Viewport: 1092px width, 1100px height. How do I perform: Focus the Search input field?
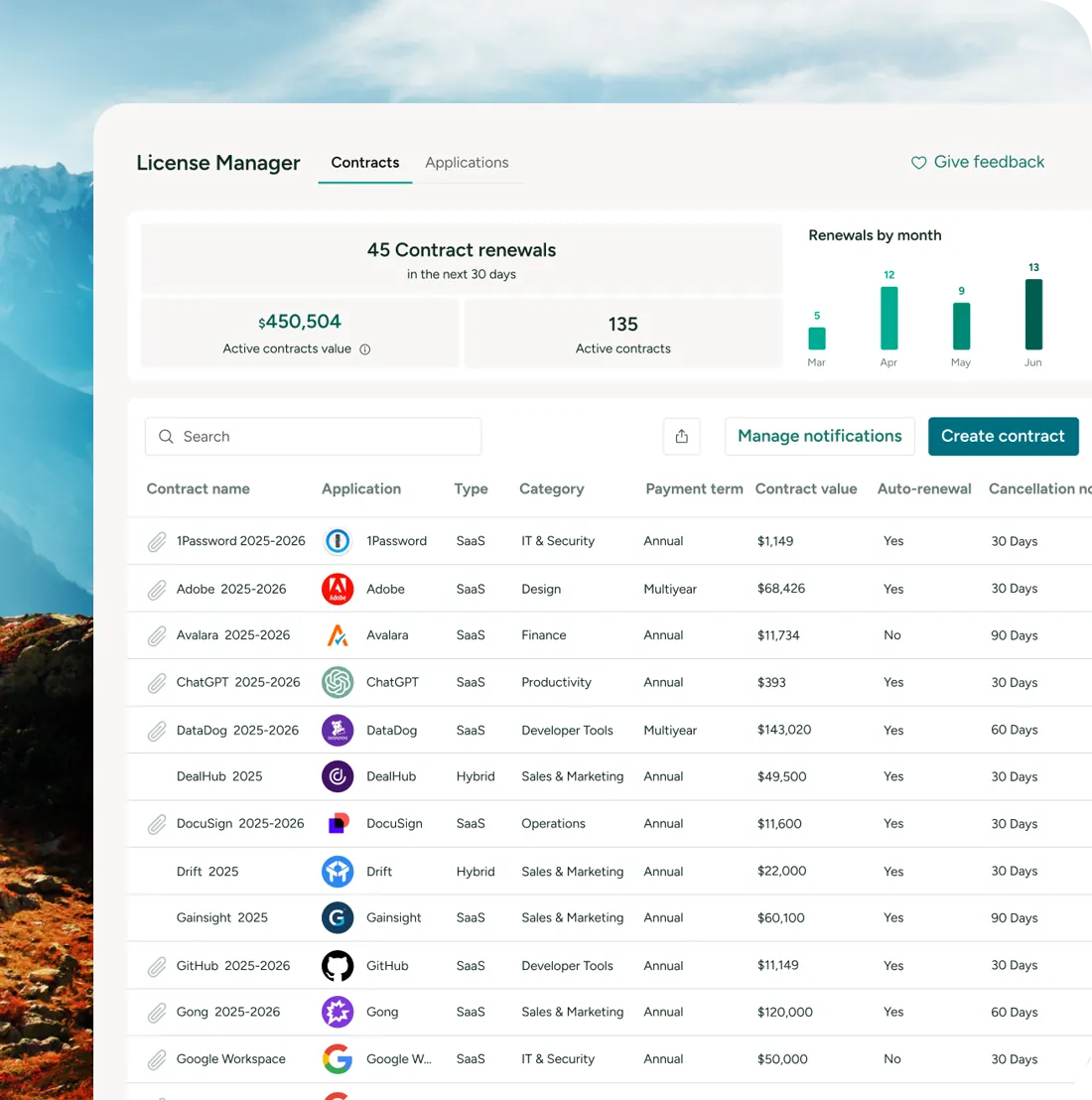click(314, 437)
